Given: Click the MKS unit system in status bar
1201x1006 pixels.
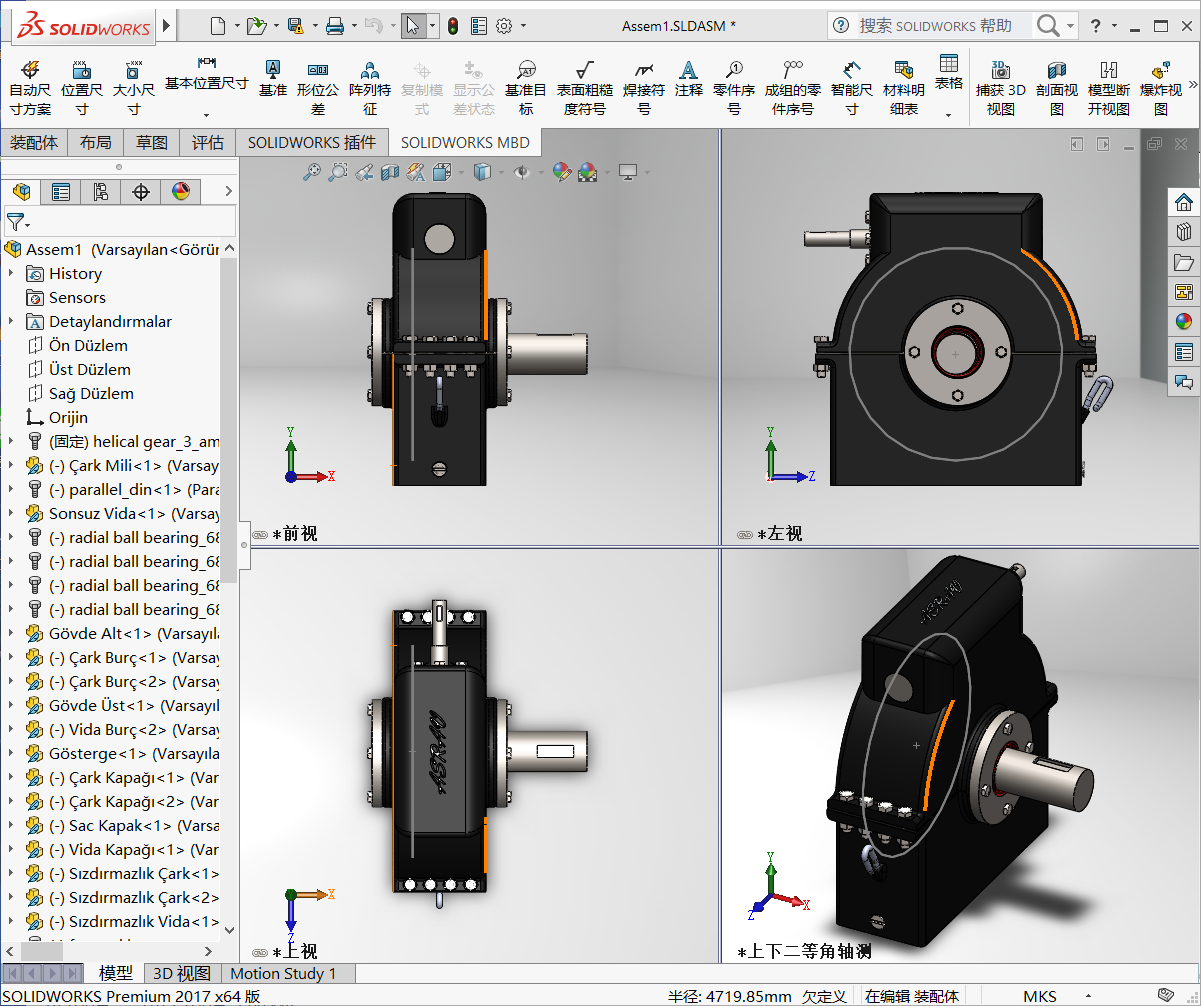Looking at the screenshot, I should point(1040,996).
